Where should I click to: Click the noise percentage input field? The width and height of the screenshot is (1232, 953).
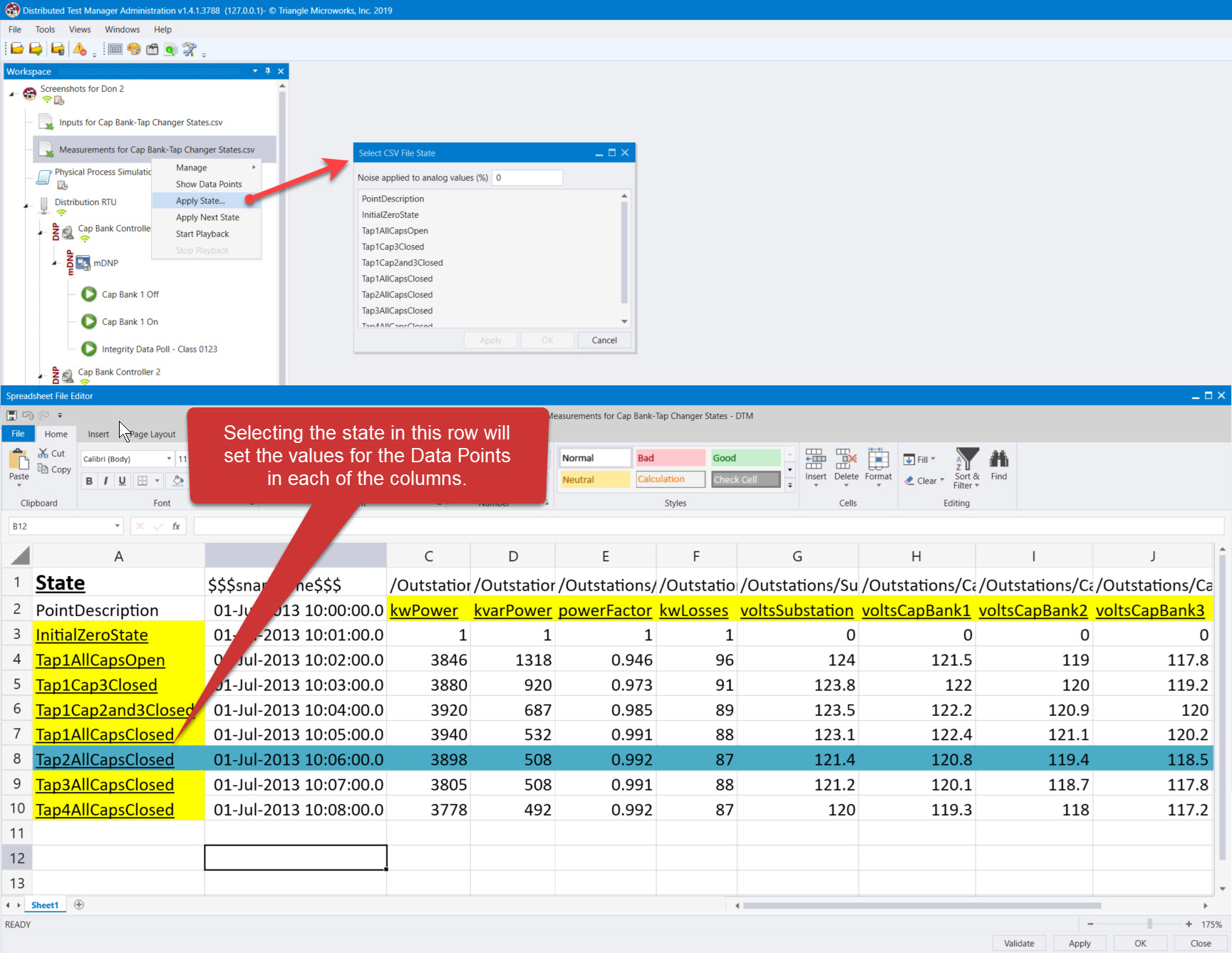[x=527, y=177]
